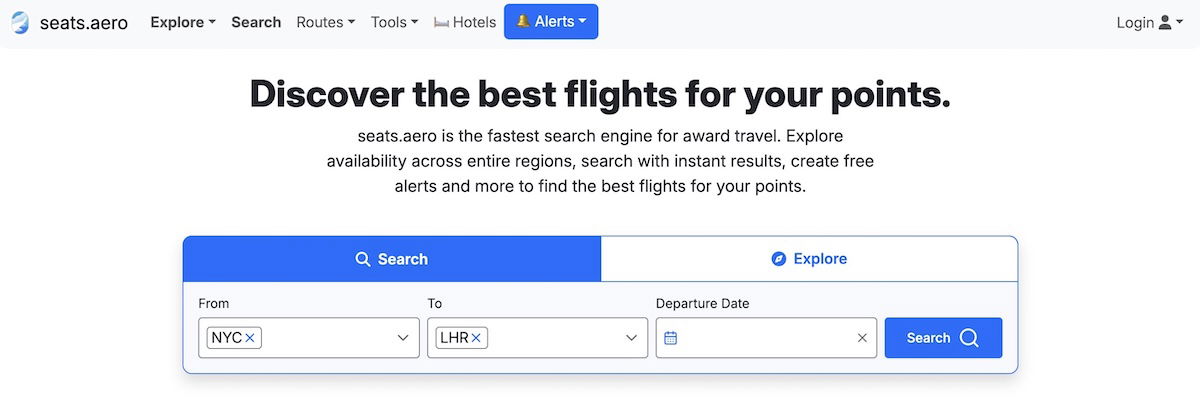
Task: Go to Search in navigation bar
Action: [256, 22]
